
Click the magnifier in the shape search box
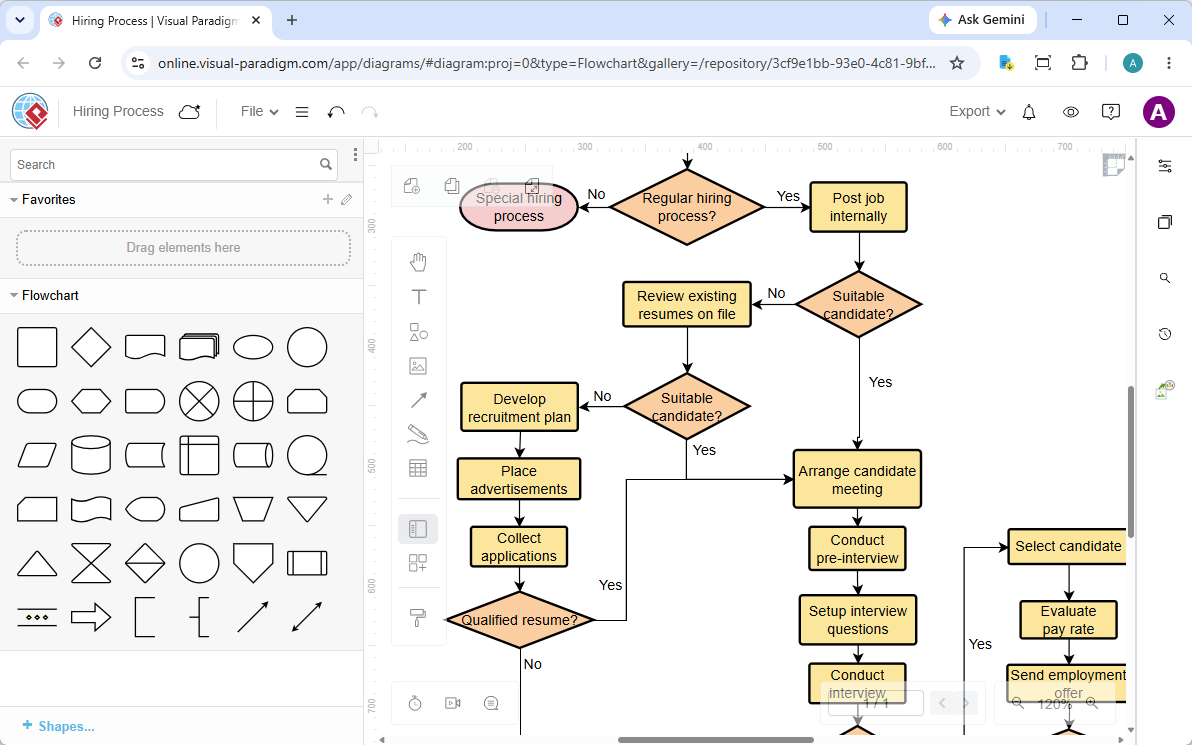tap(325, 164)
